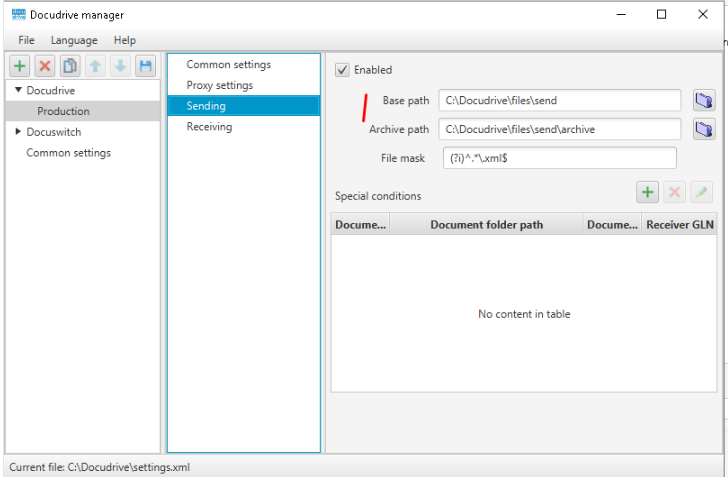728x477 pixels.
Task: Select the Docuswitch tree item label
Action: click(54, 132)
